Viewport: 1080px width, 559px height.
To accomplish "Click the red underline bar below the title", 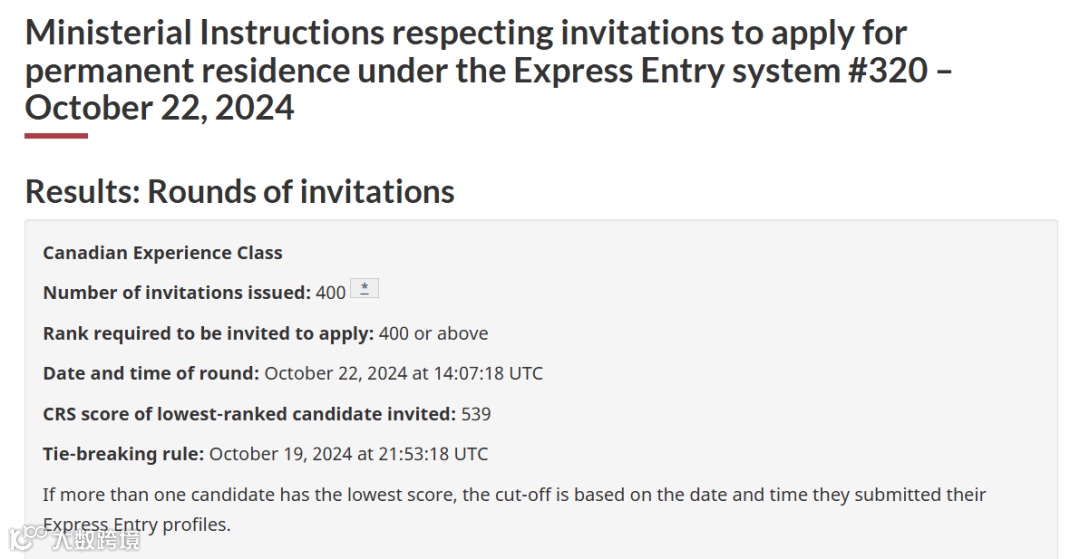I will point(56,136).
